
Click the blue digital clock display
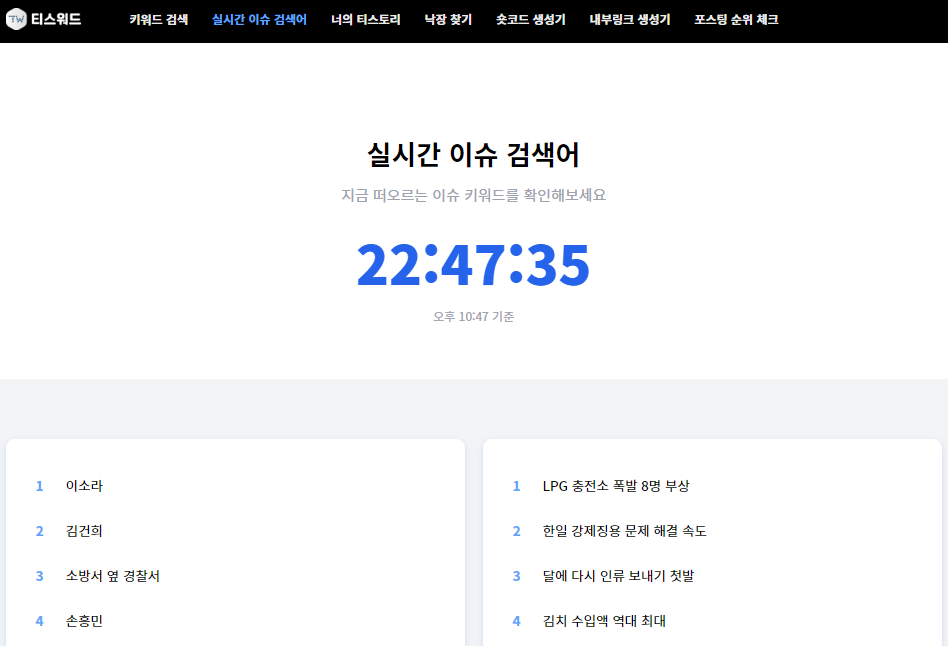[474, 264]
